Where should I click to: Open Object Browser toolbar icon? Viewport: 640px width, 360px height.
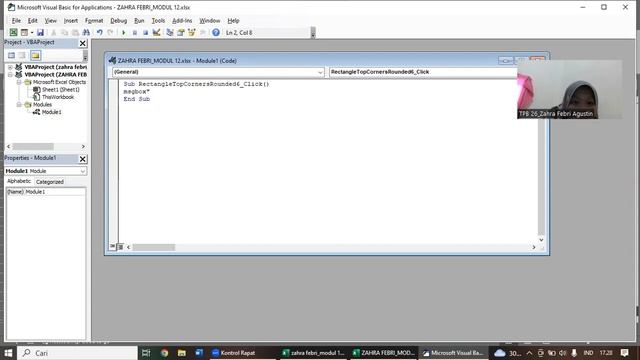point(191,32)
